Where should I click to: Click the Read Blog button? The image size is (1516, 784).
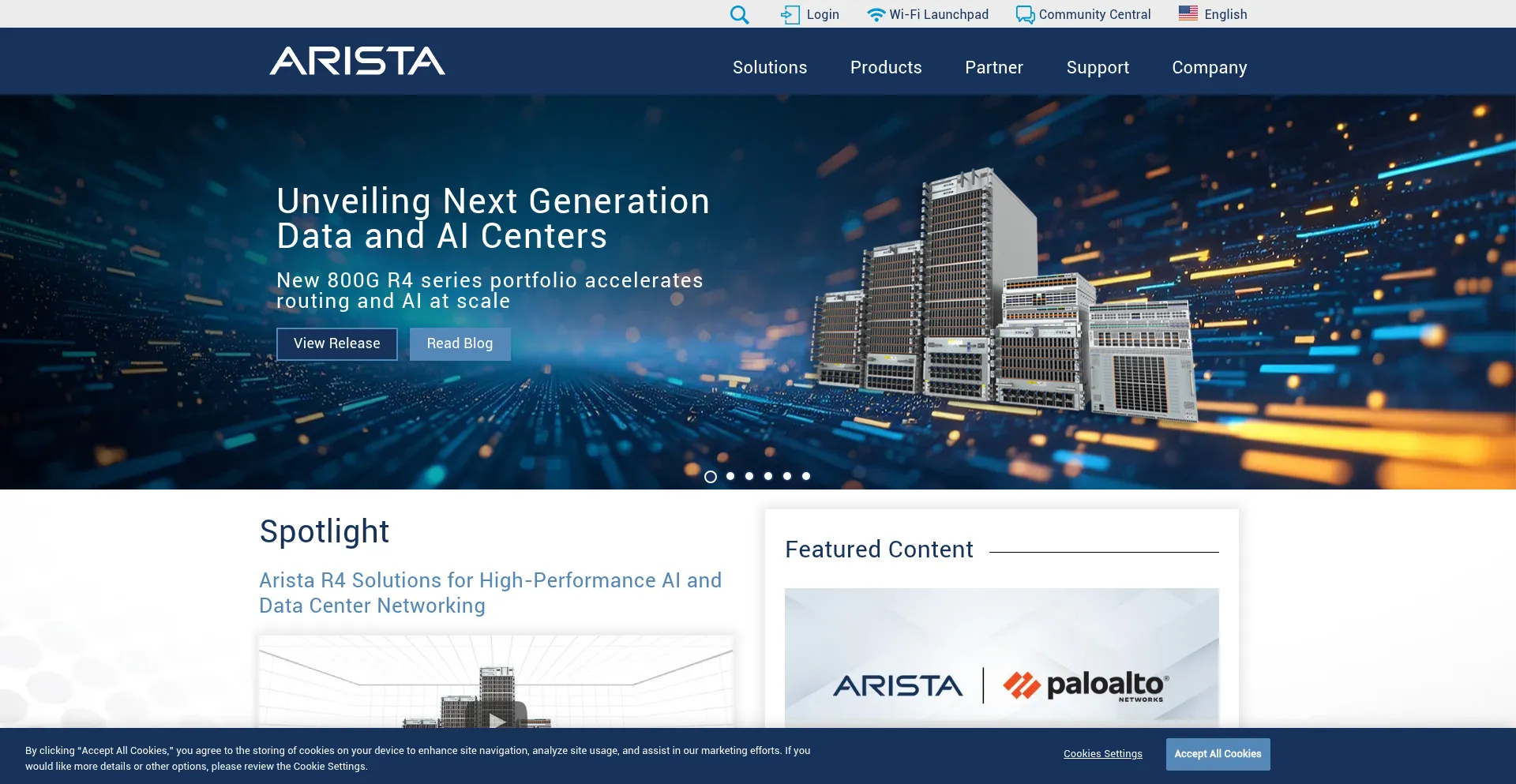(x=460, y=344)
